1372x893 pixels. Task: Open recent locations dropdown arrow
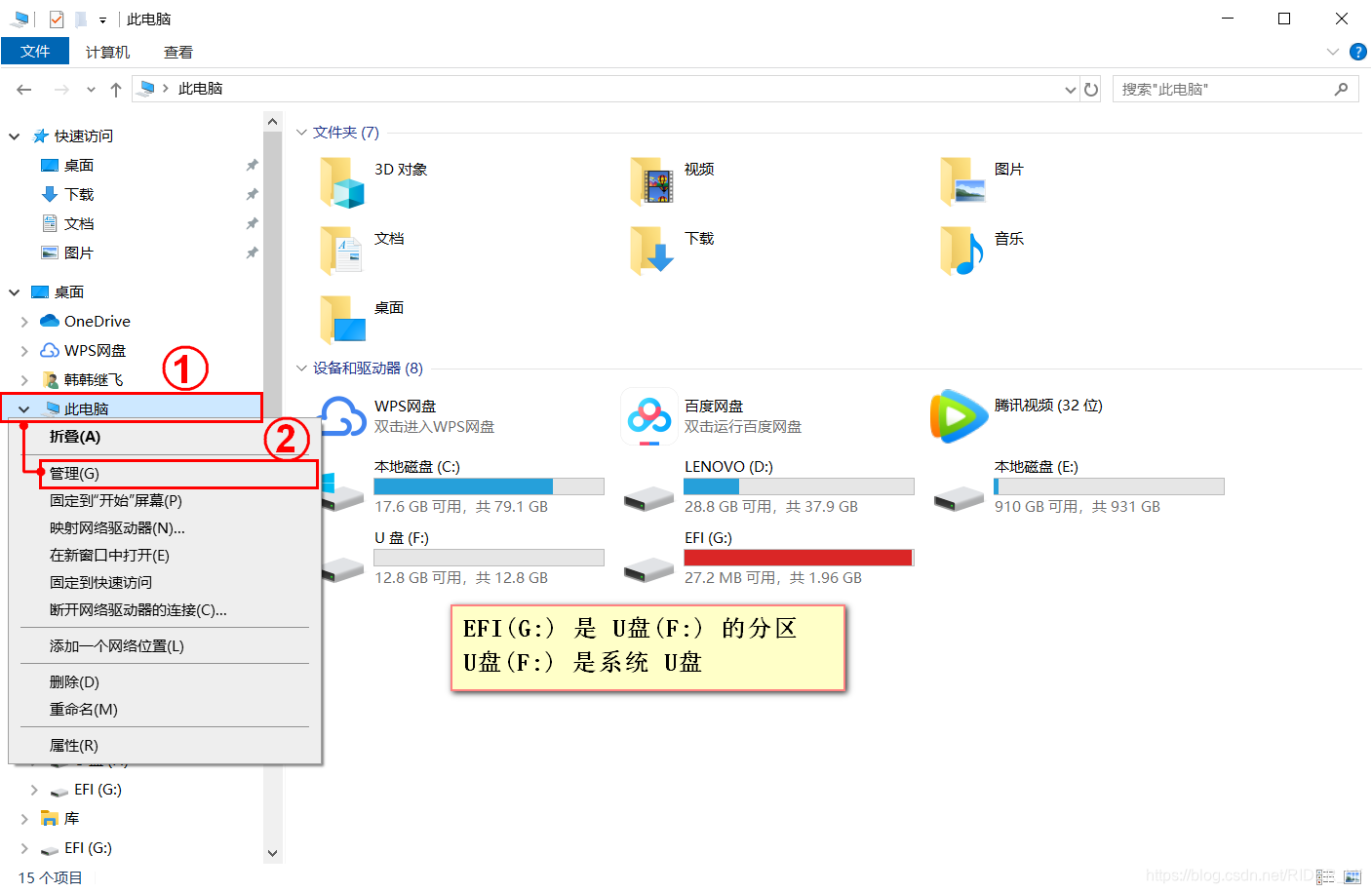[x=91, y=90]
